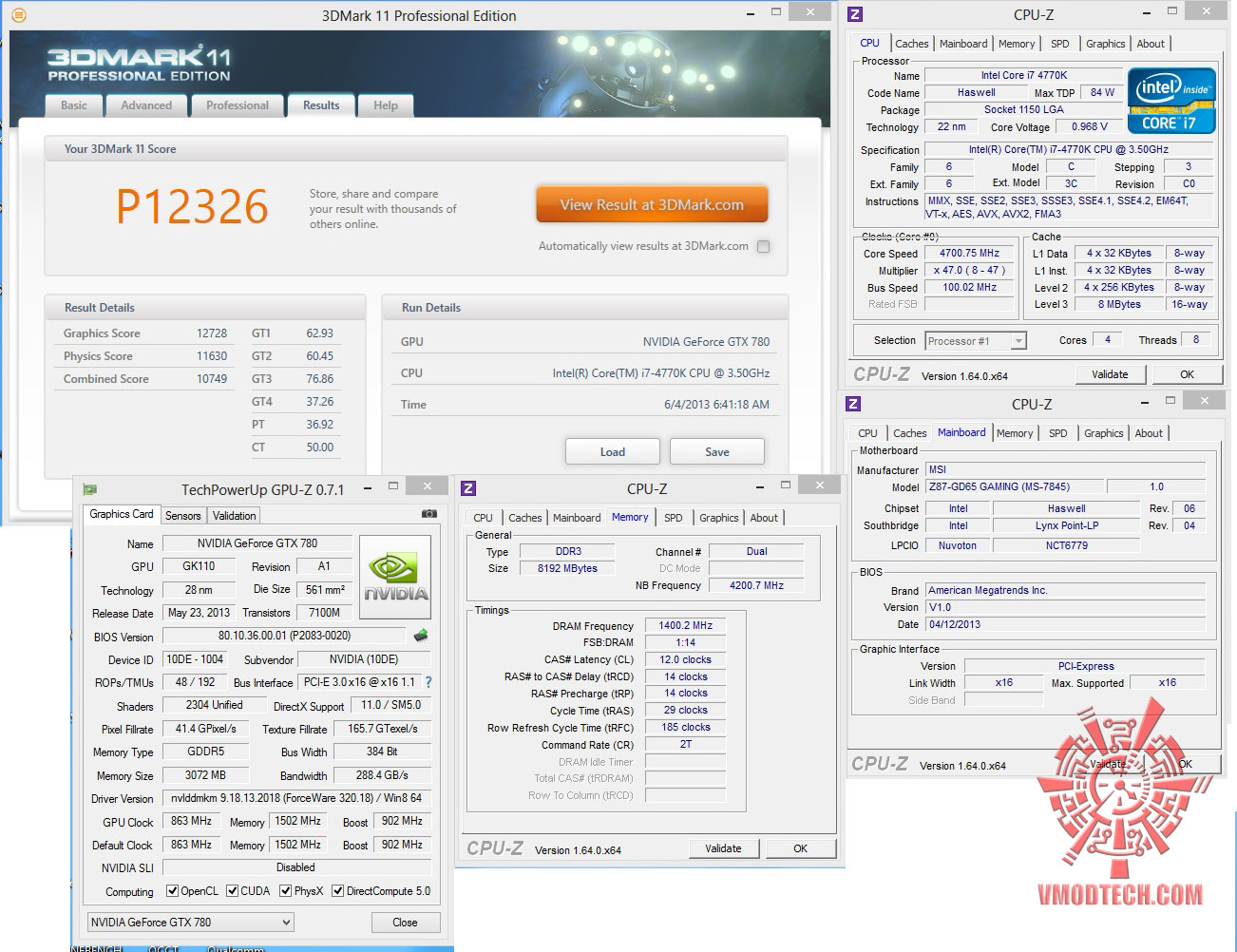Click OK in the CPU-Z Processor window

tap(1188, 374)
